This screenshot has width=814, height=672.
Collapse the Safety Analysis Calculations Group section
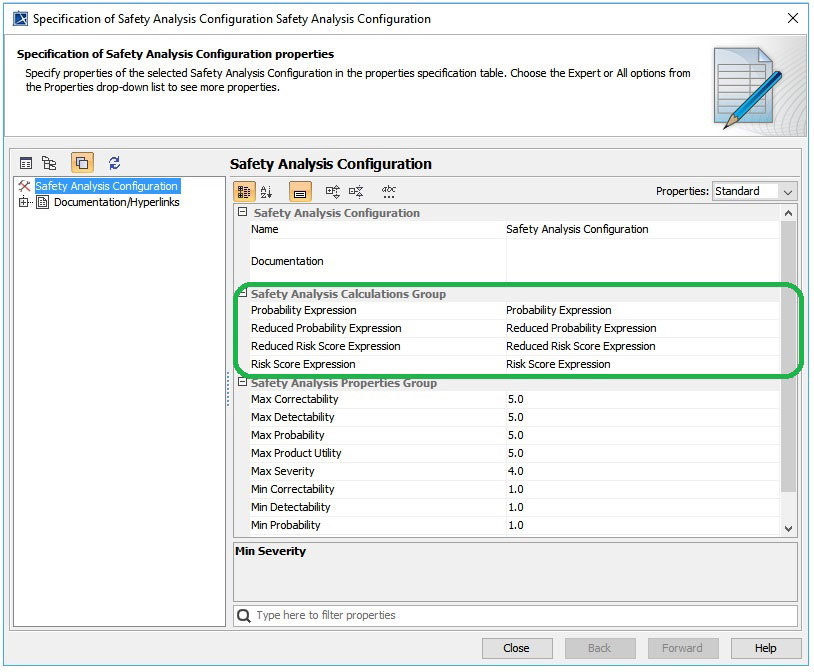[x=242, y=294]
